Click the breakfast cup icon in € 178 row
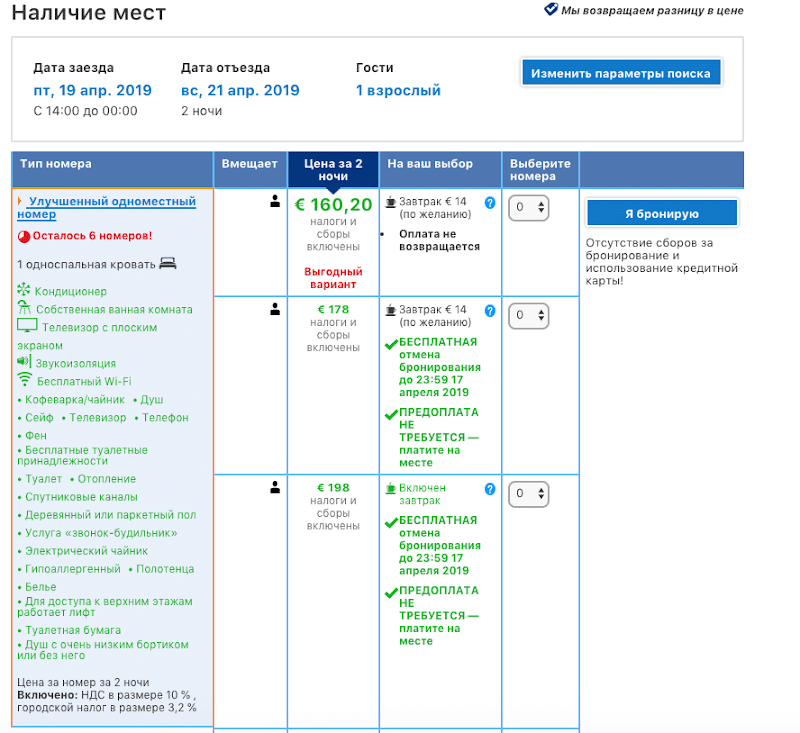This screenshot has width=800, height=733. 391,310
